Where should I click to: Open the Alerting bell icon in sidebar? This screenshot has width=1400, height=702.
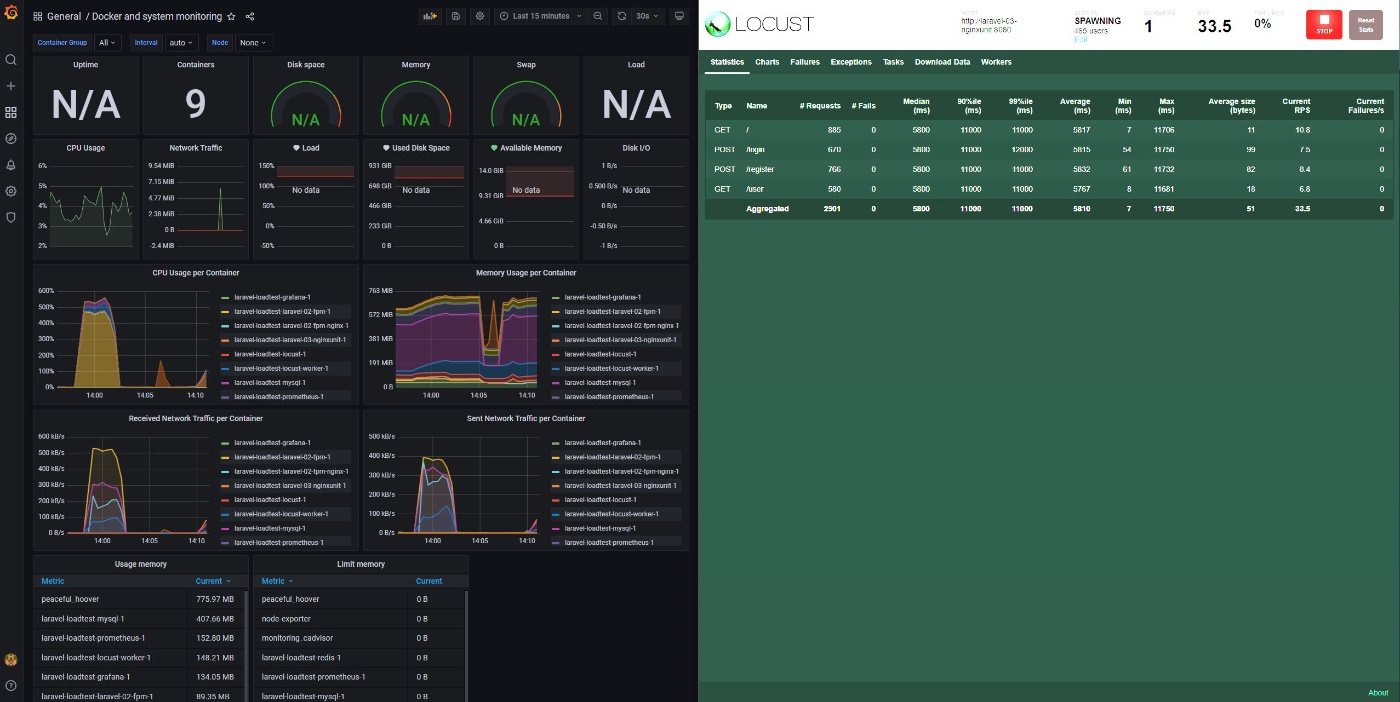click(x=11, y=164)
